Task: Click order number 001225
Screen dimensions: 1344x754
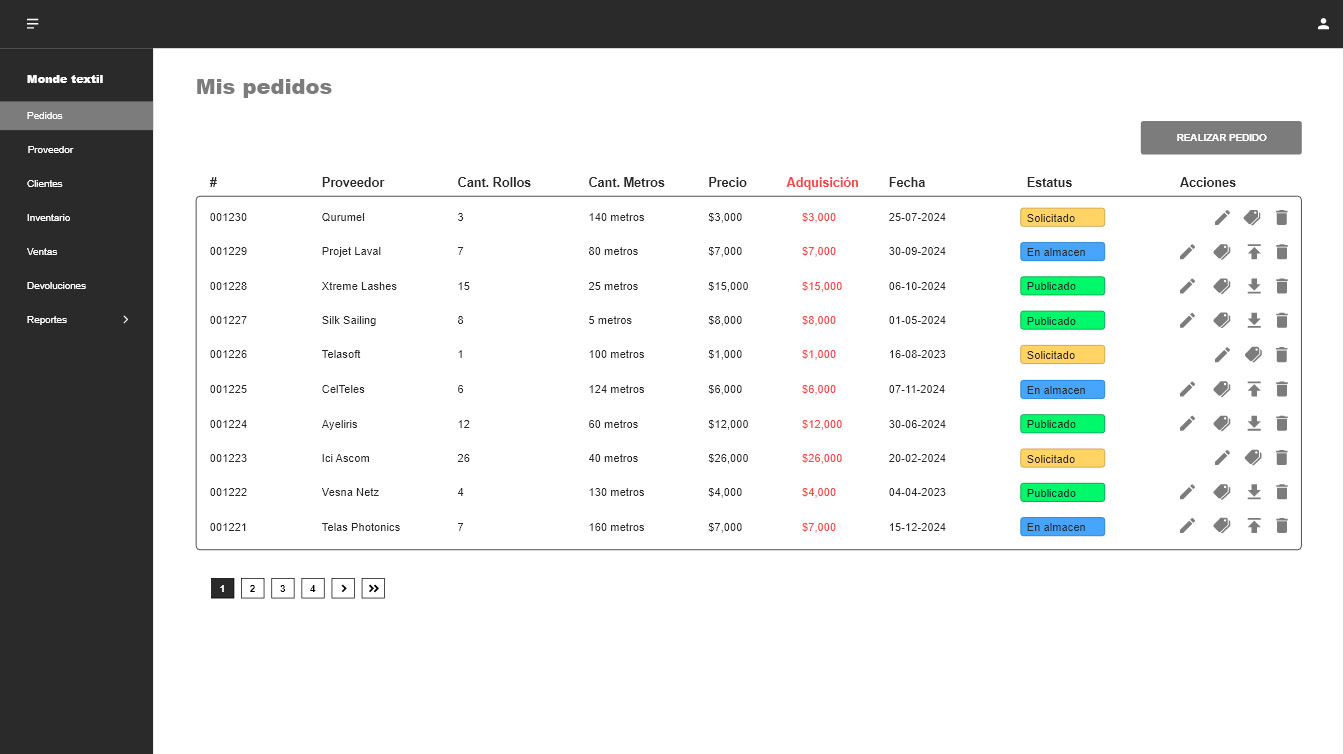Action: coord(228,389)
